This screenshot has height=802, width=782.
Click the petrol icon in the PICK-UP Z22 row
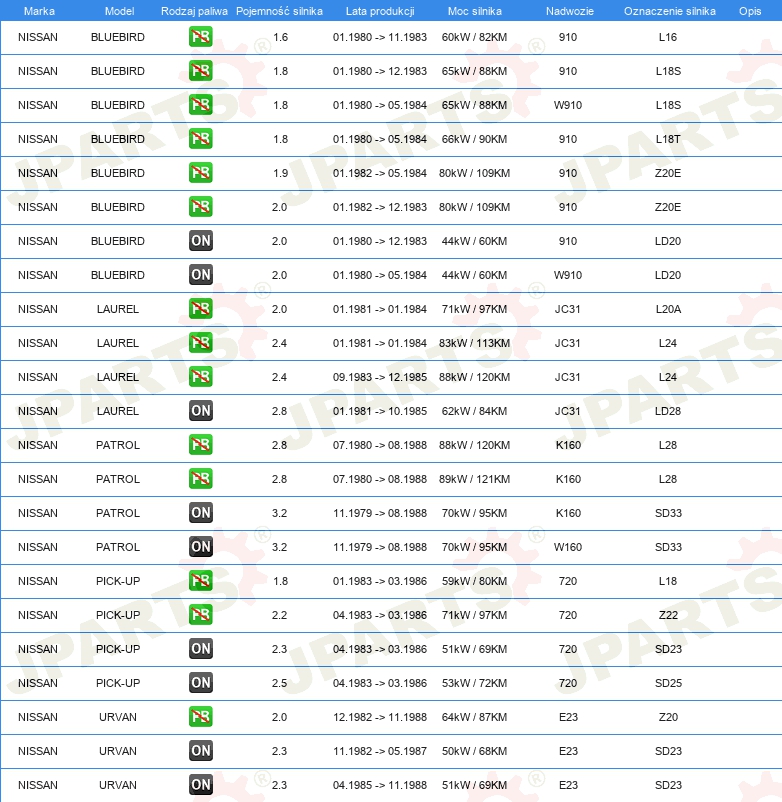(x=200, y=615)
